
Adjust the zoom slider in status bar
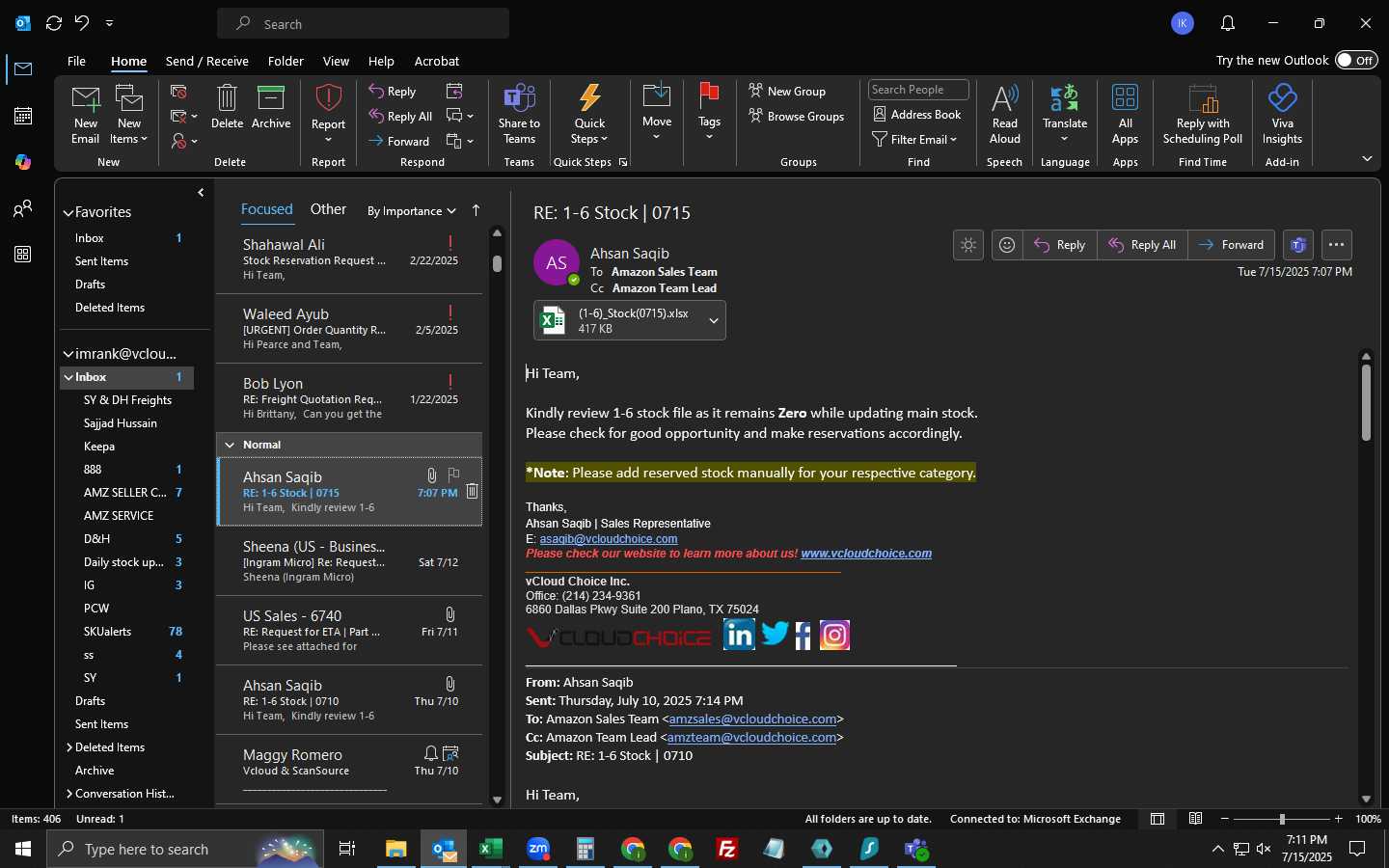1282,819
